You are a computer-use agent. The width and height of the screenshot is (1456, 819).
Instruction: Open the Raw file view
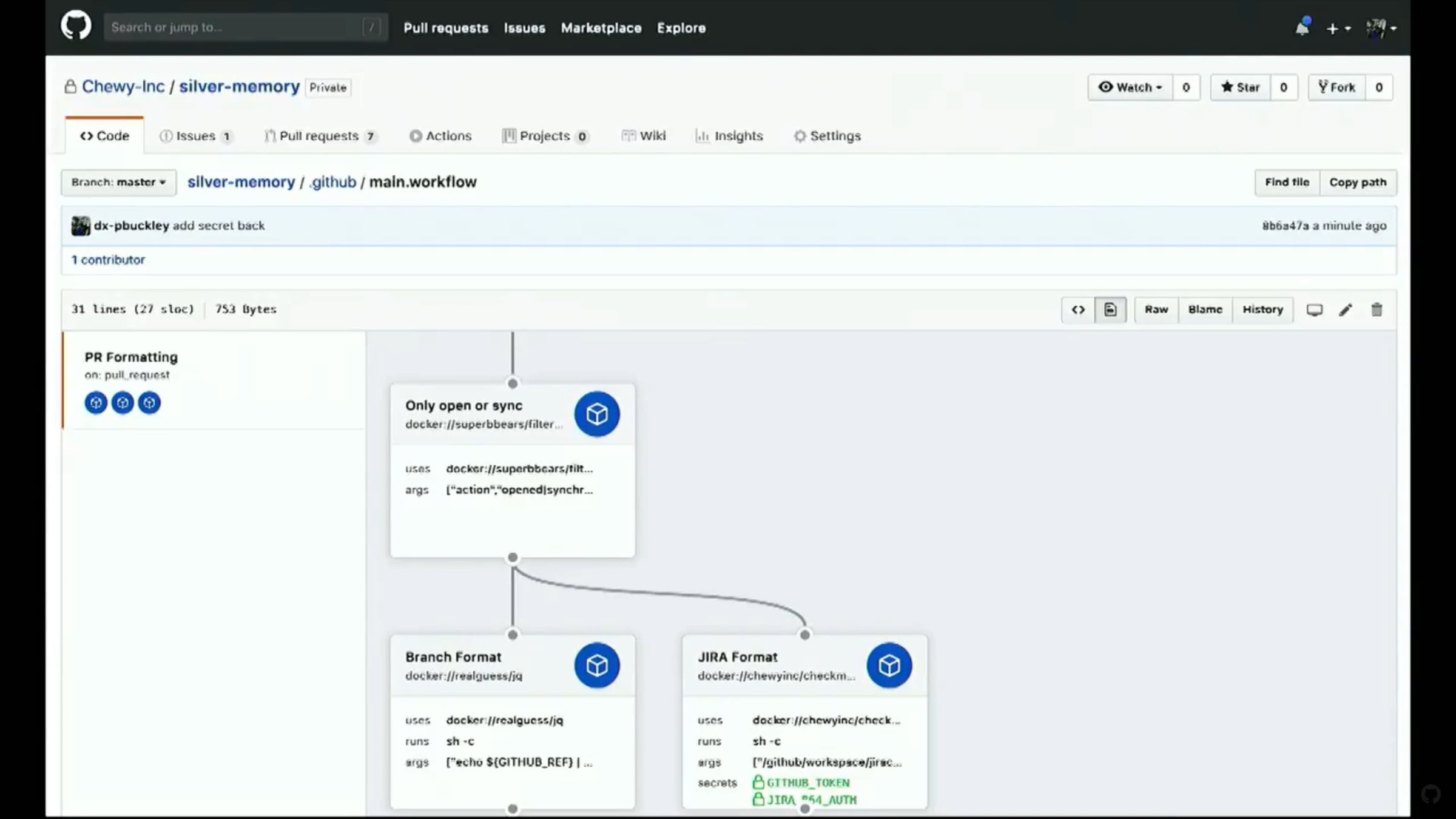pos(1156,310)
